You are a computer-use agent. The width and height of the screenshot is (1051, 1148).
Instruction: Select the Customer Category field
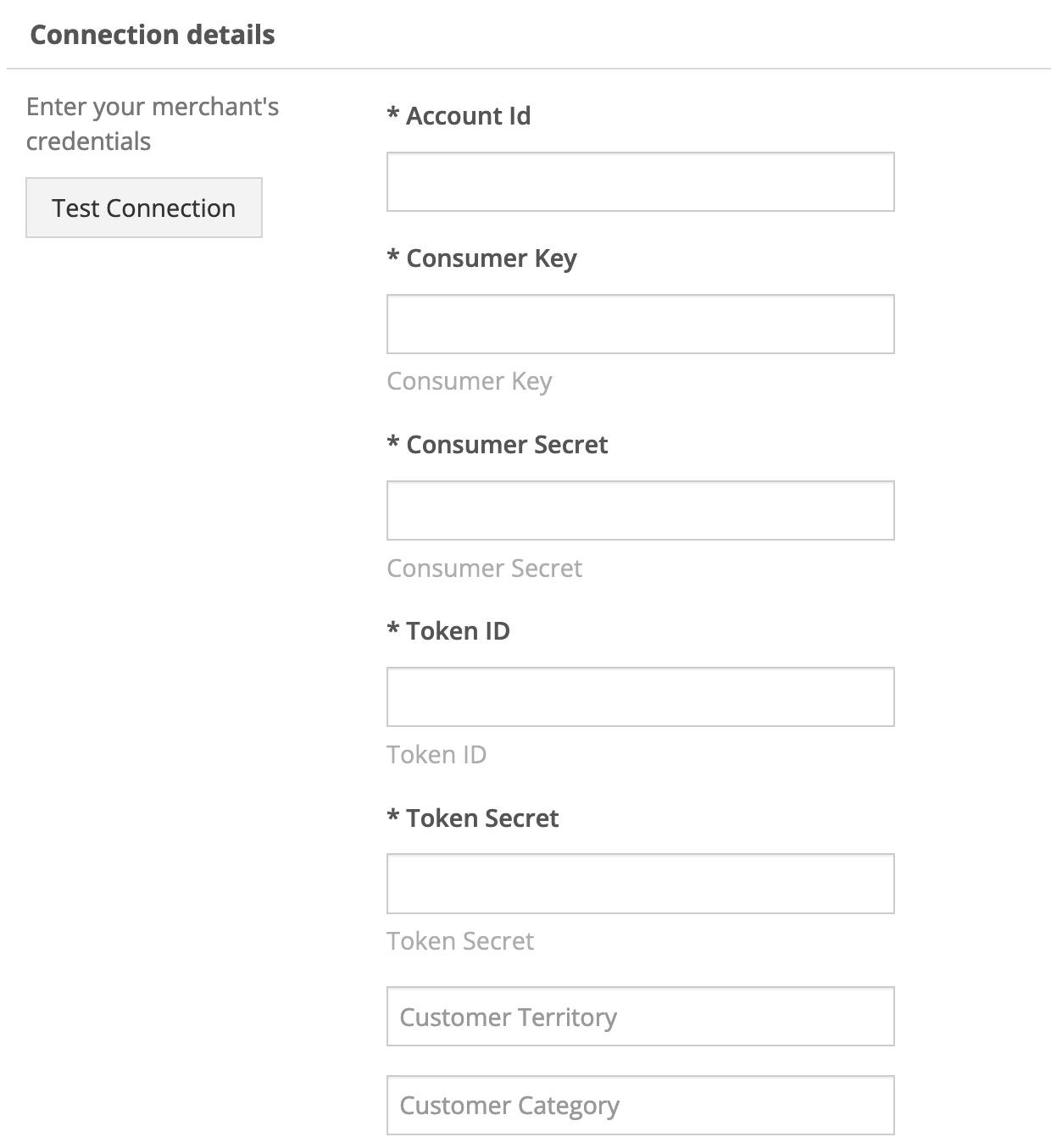[x=640, y=1105]
